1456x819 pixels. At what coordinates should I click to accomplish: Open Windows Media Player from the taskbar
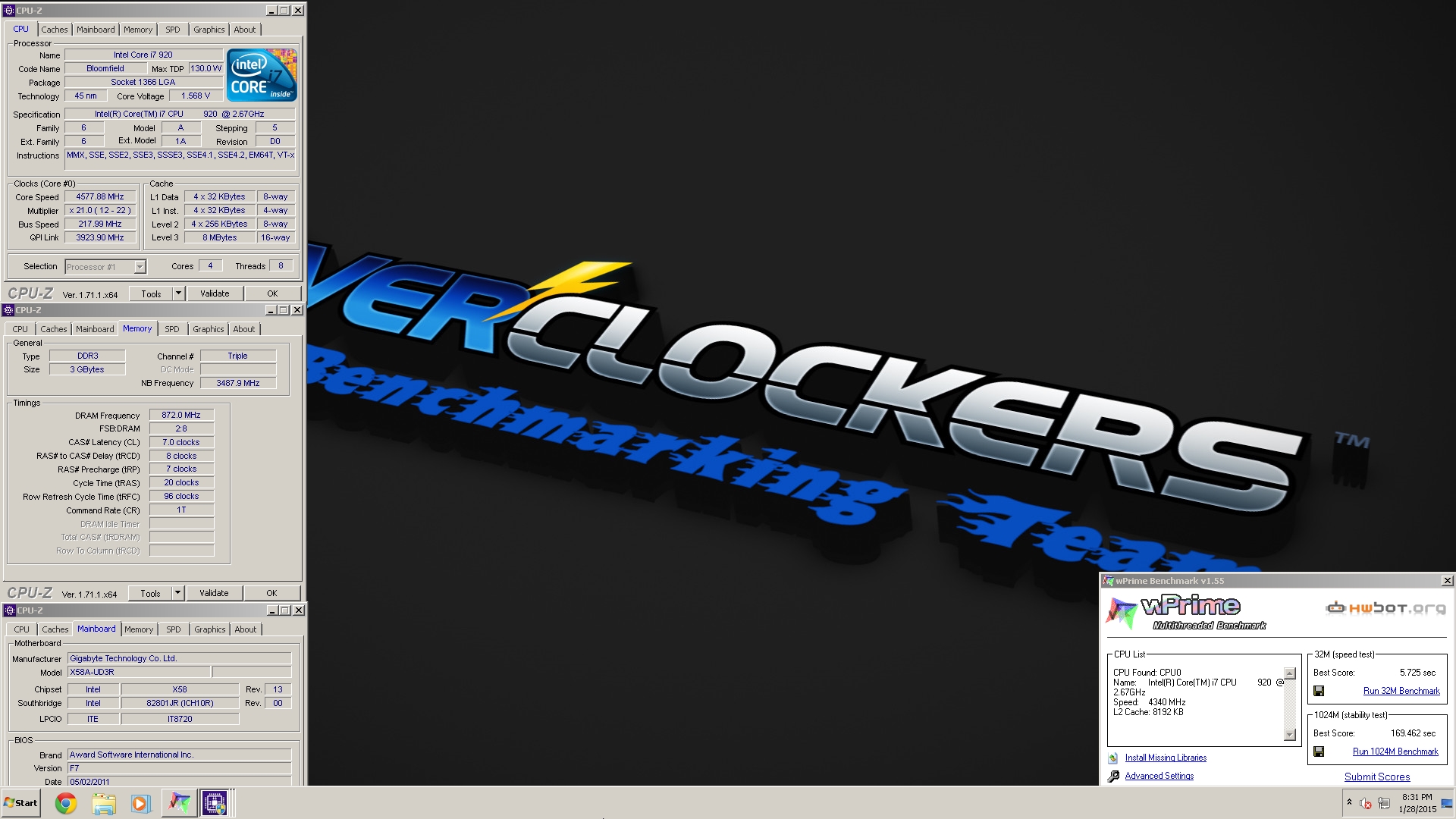pyautogui.click(x=140, y=803)
